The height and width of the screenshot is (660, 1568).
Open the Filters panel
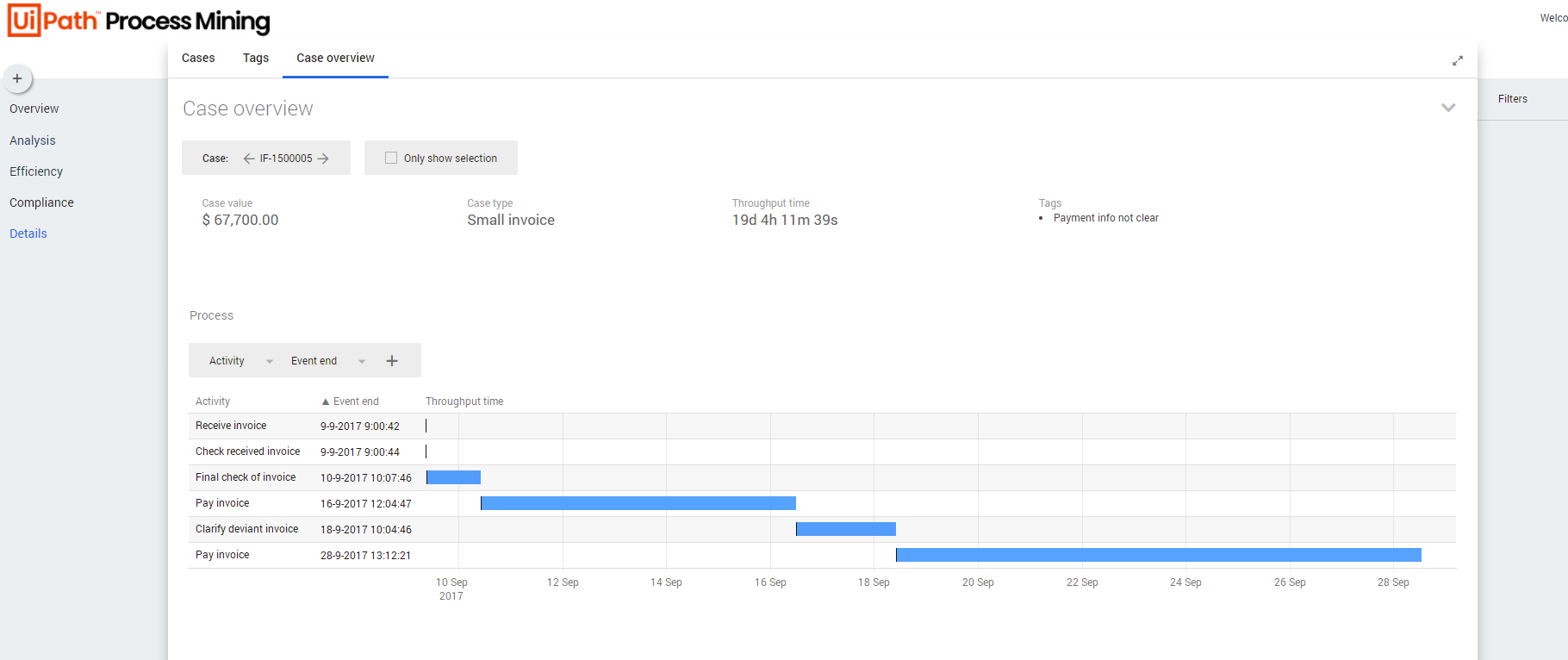click(1512, 99)
